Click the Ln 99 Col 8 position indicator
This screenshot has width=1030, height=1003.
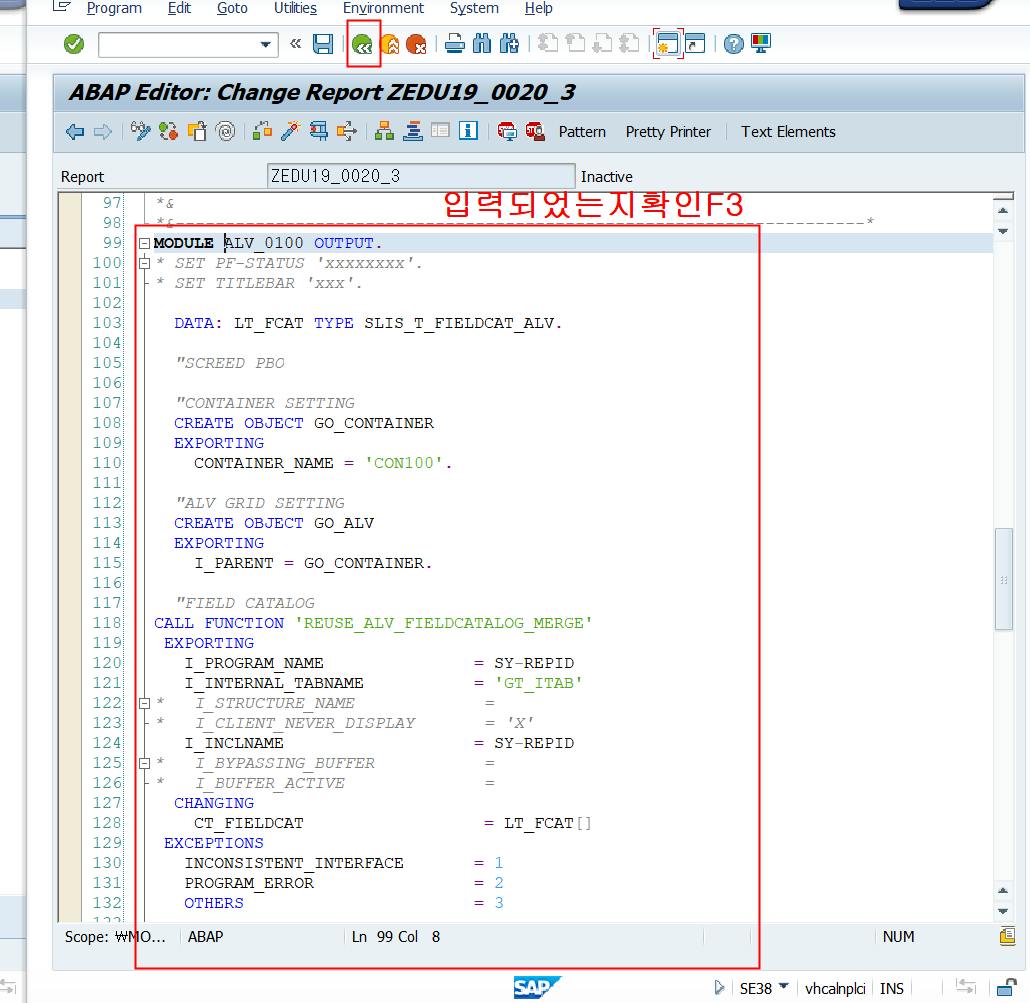(395, 937)
